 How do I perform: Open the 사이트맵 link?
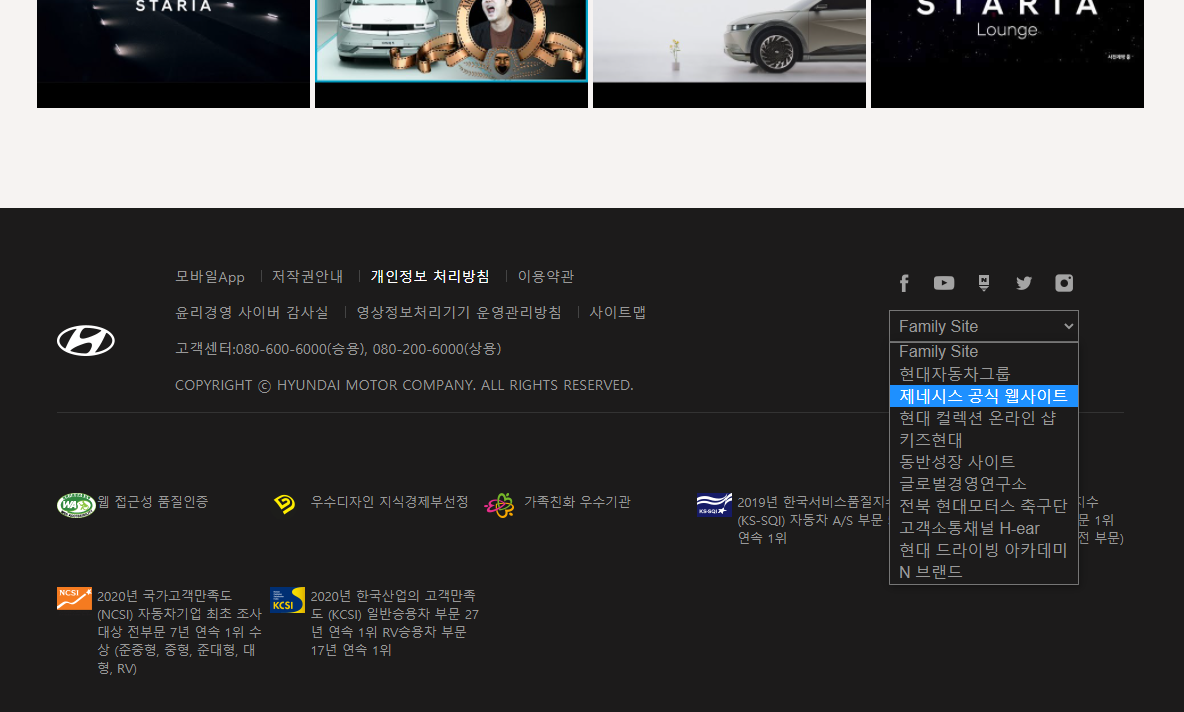point(618,313)
